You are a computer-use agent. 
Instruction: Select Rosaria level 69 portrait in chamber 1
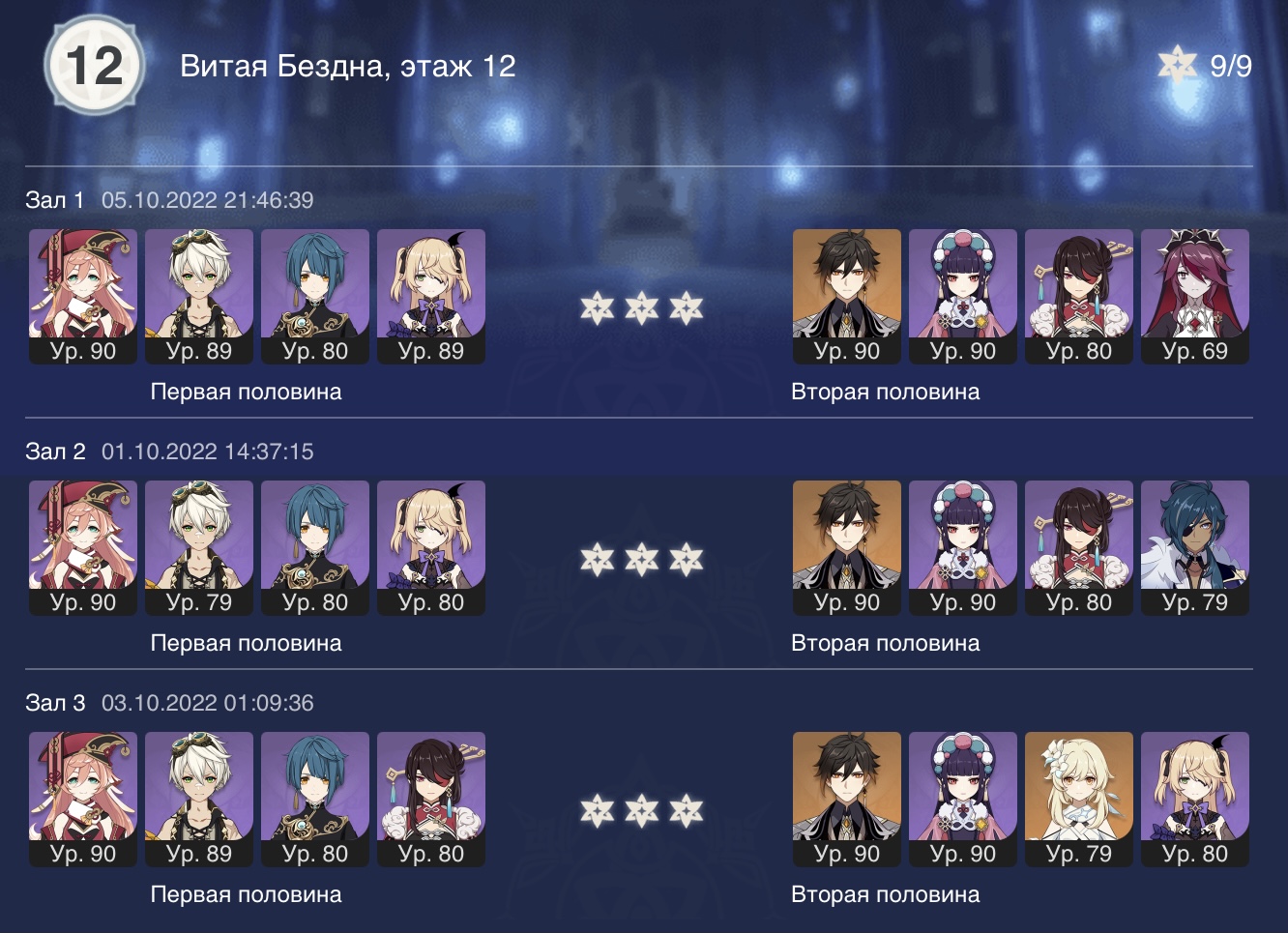(x=1195, y=297)
